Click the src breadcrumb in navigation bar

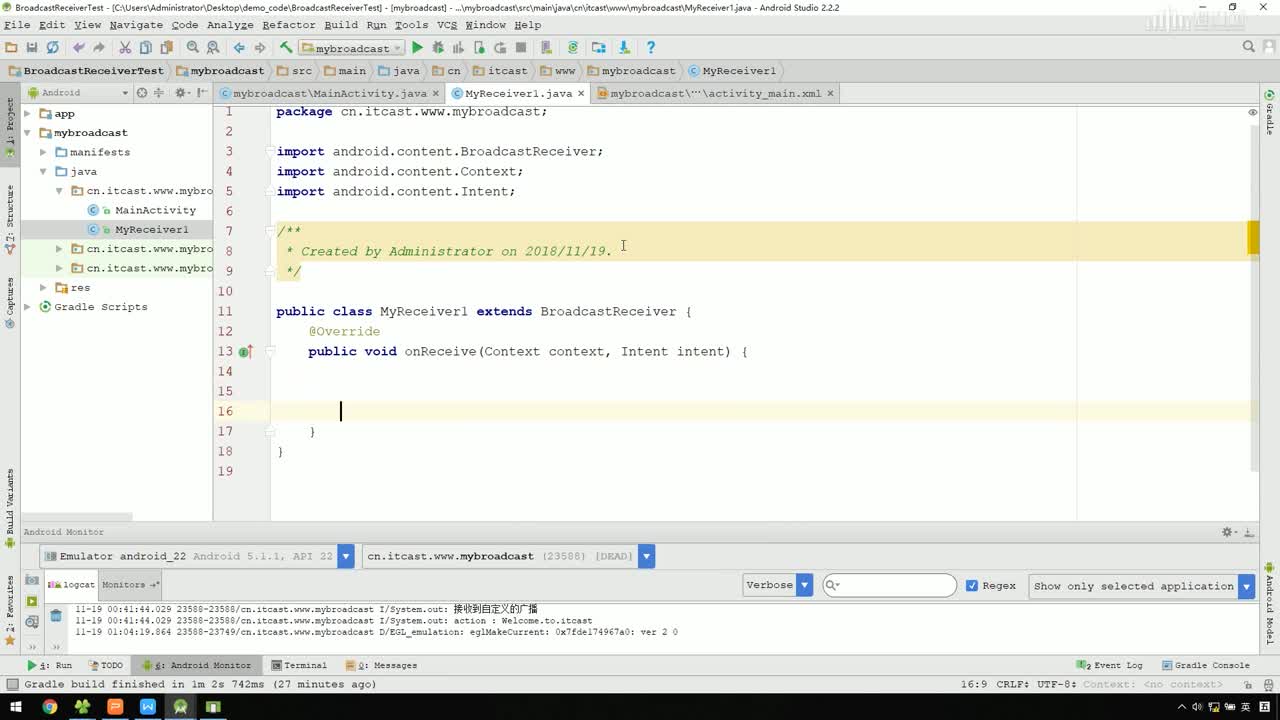pos(293,71)
